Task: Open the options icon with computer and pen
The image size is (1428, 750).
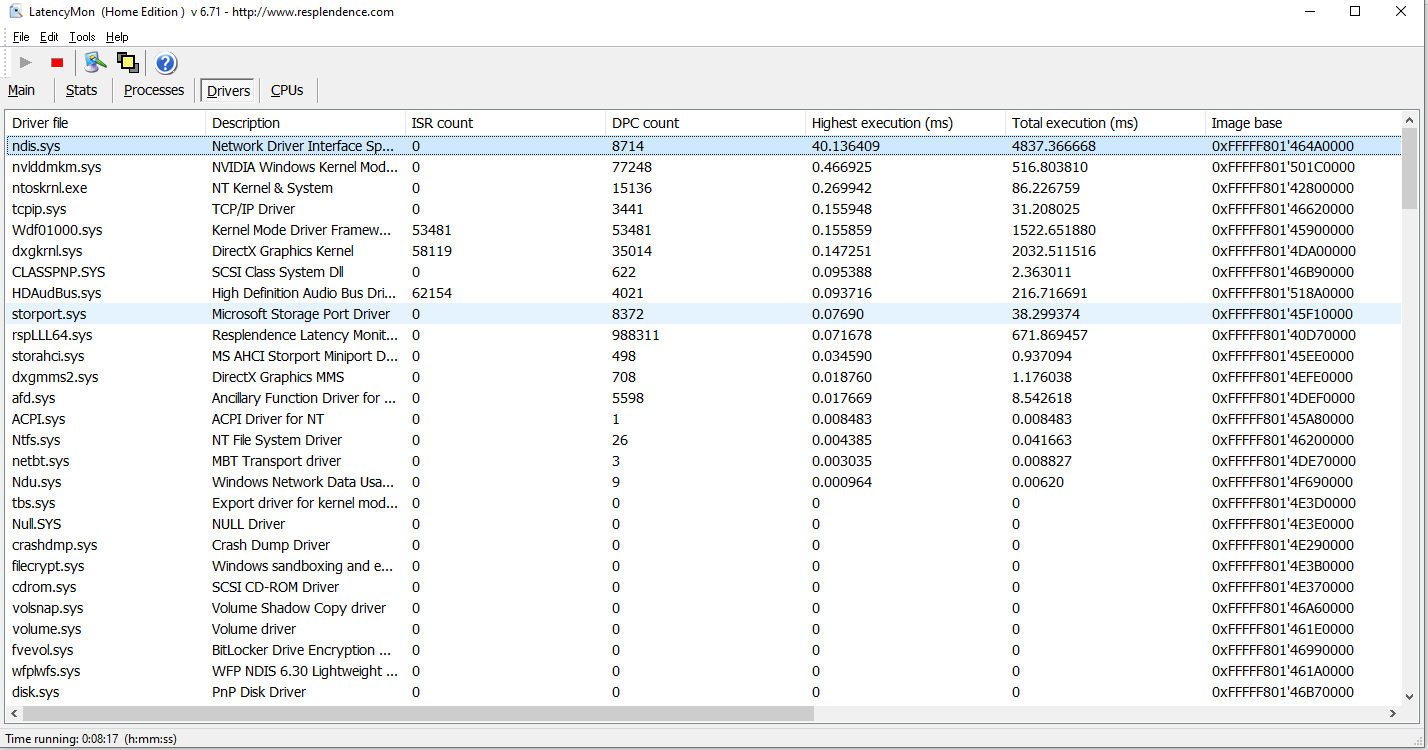Action: pyautogui.click(x=95, y=63)
